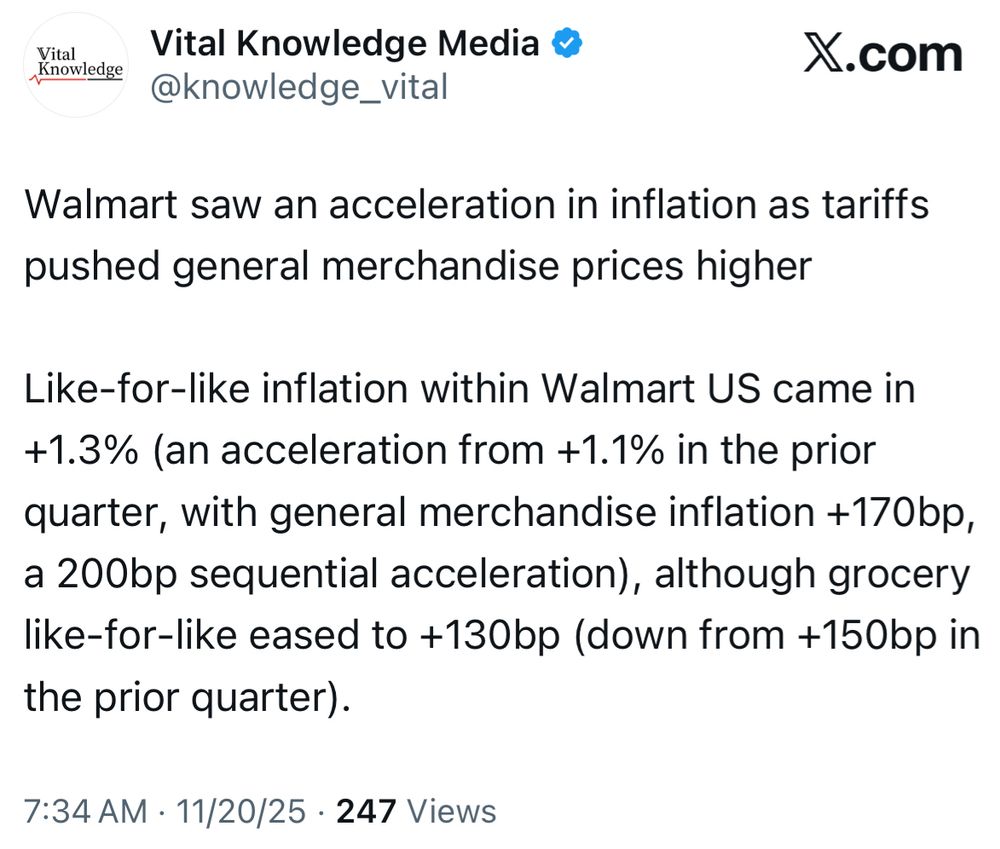
Task: Open the Vital Knowledge Media display name
Action: 344,43
